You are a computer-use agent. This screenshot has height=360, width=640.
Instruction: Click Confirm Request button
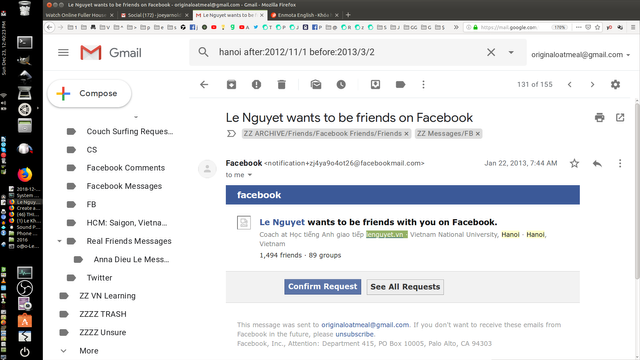coord(322,287)
